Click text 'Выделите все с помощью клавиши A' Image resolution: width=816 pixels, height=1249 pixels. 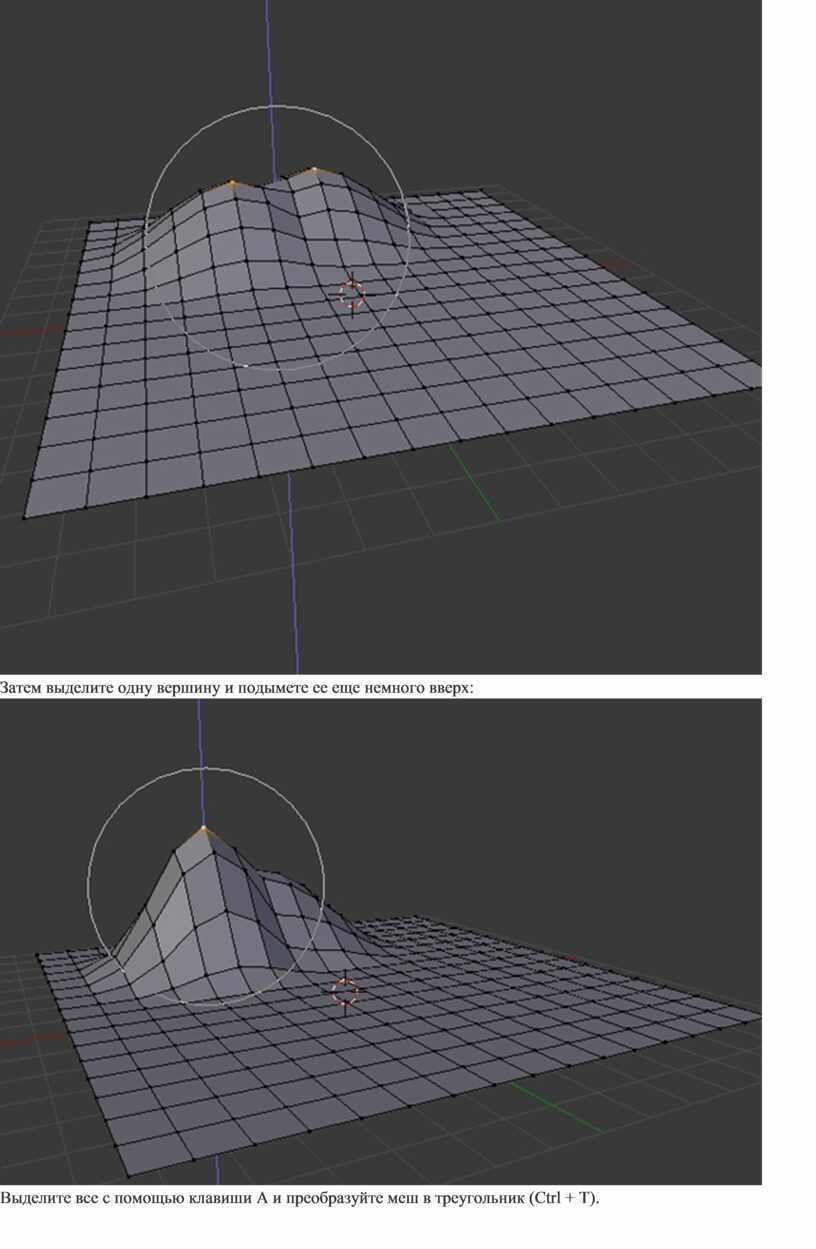pos(134,1198)
